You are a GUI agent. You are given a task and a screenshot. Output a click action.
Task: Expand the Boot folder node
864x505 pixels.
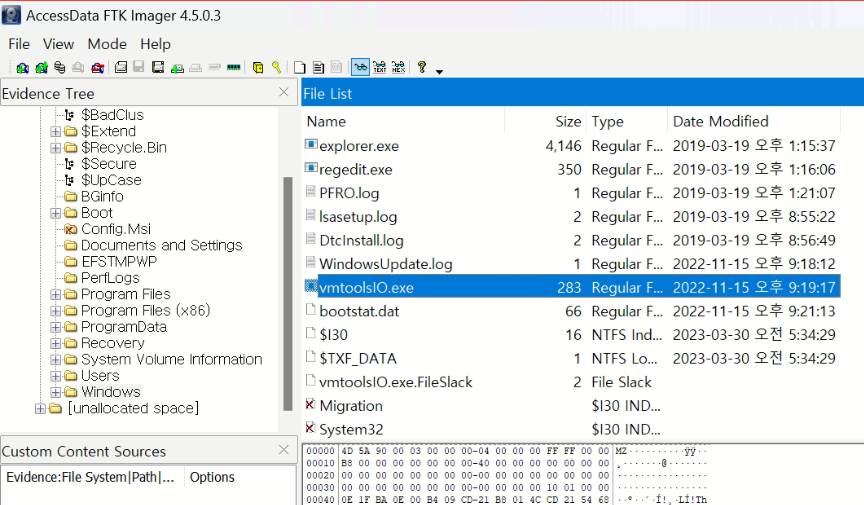click(56, 213)
